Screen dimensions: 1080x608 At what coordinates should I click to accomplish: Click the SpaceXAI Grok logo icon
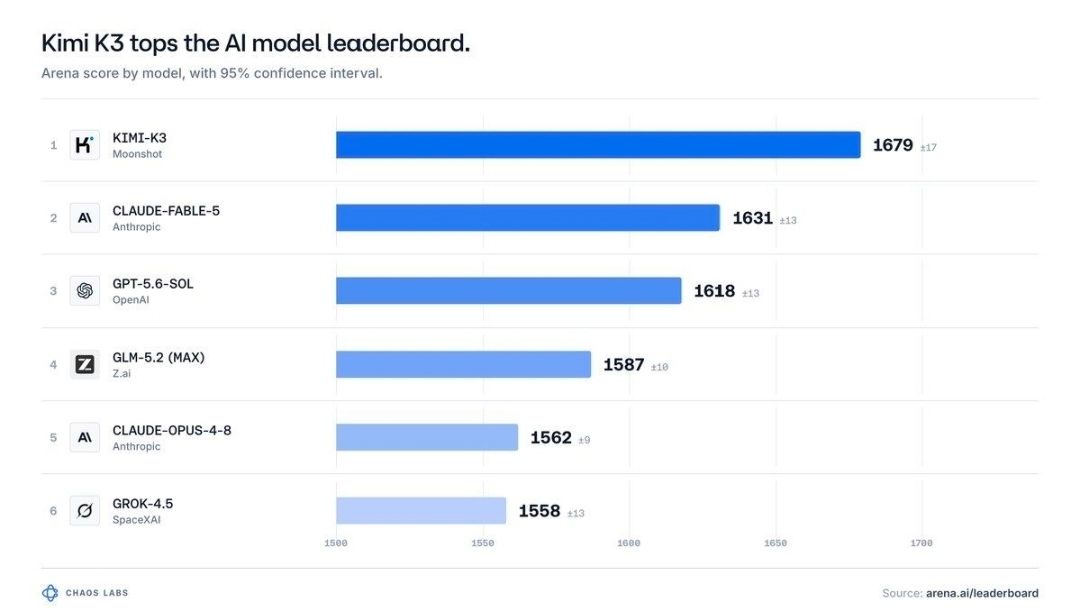click(85, 511)
